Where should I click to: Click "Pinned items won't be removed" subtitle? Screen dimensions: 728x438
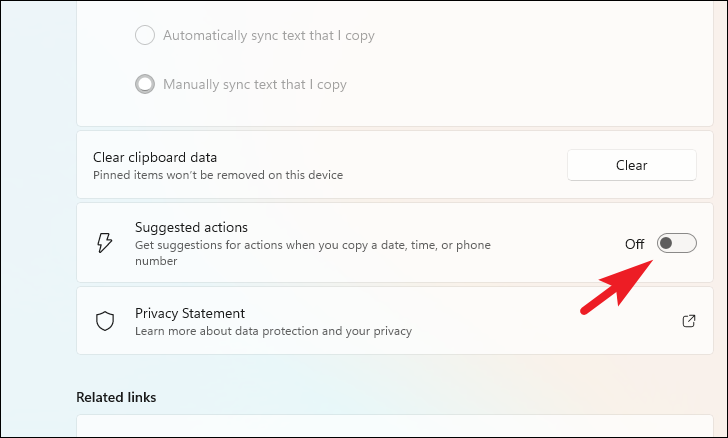click(x=218, y=175)
